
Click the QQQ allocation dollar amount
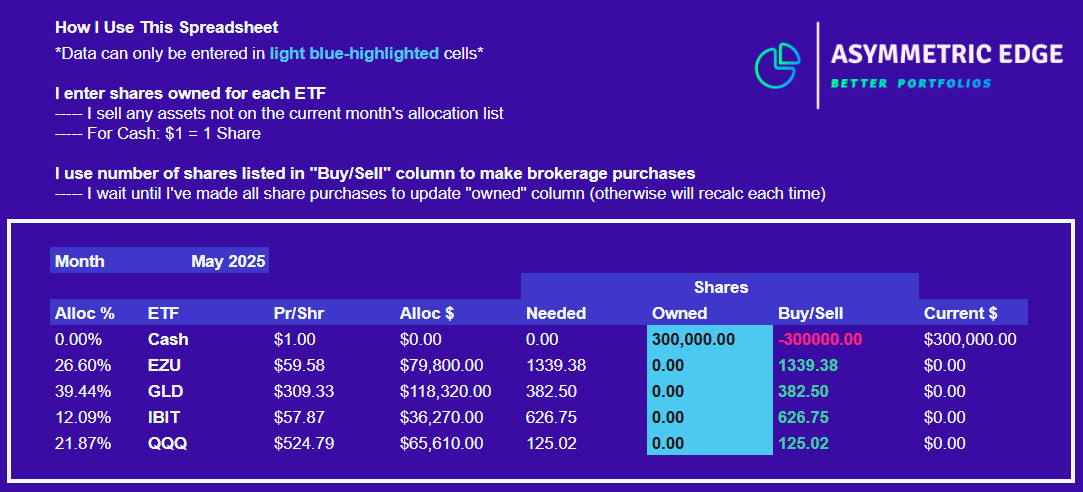pyautogui.click(x=441, y=444)
